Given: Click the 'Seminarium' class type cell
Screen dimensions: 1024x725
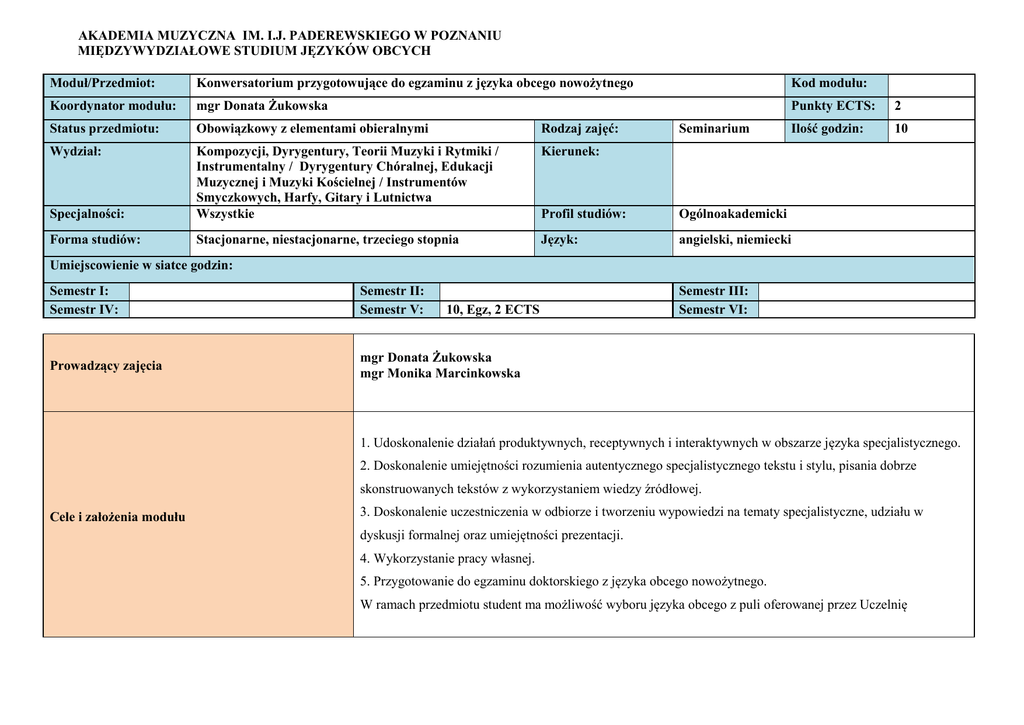Looking at the screenshot, I should 713,129.
